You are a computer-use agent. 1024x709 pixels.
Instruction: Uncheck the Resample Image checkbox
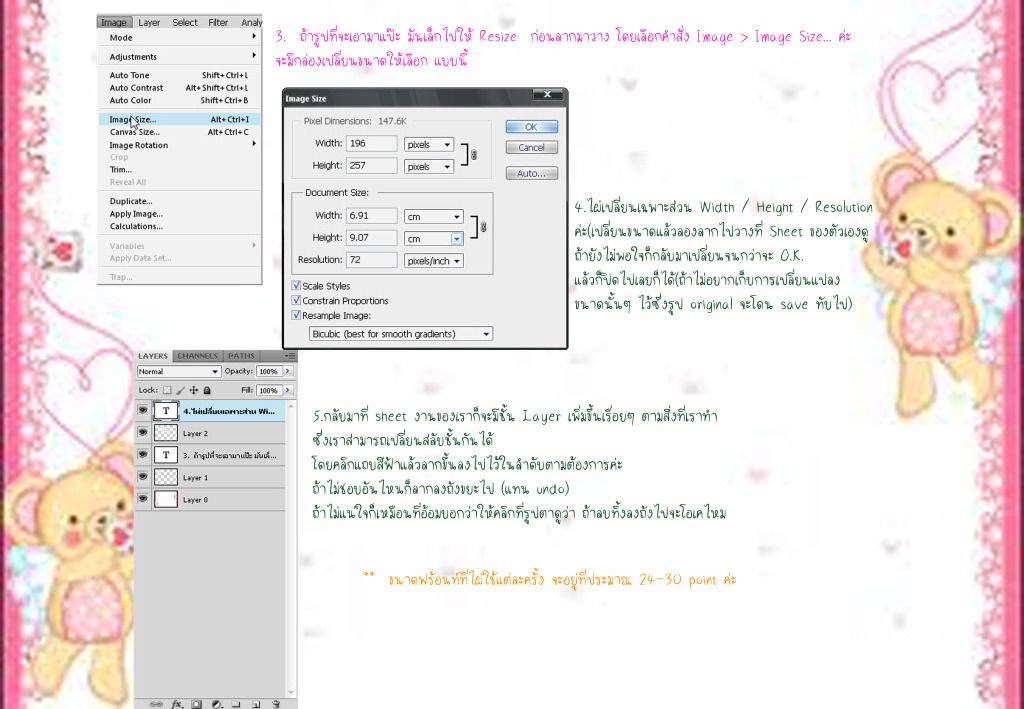pyautogui.click(x=296, y=315)
